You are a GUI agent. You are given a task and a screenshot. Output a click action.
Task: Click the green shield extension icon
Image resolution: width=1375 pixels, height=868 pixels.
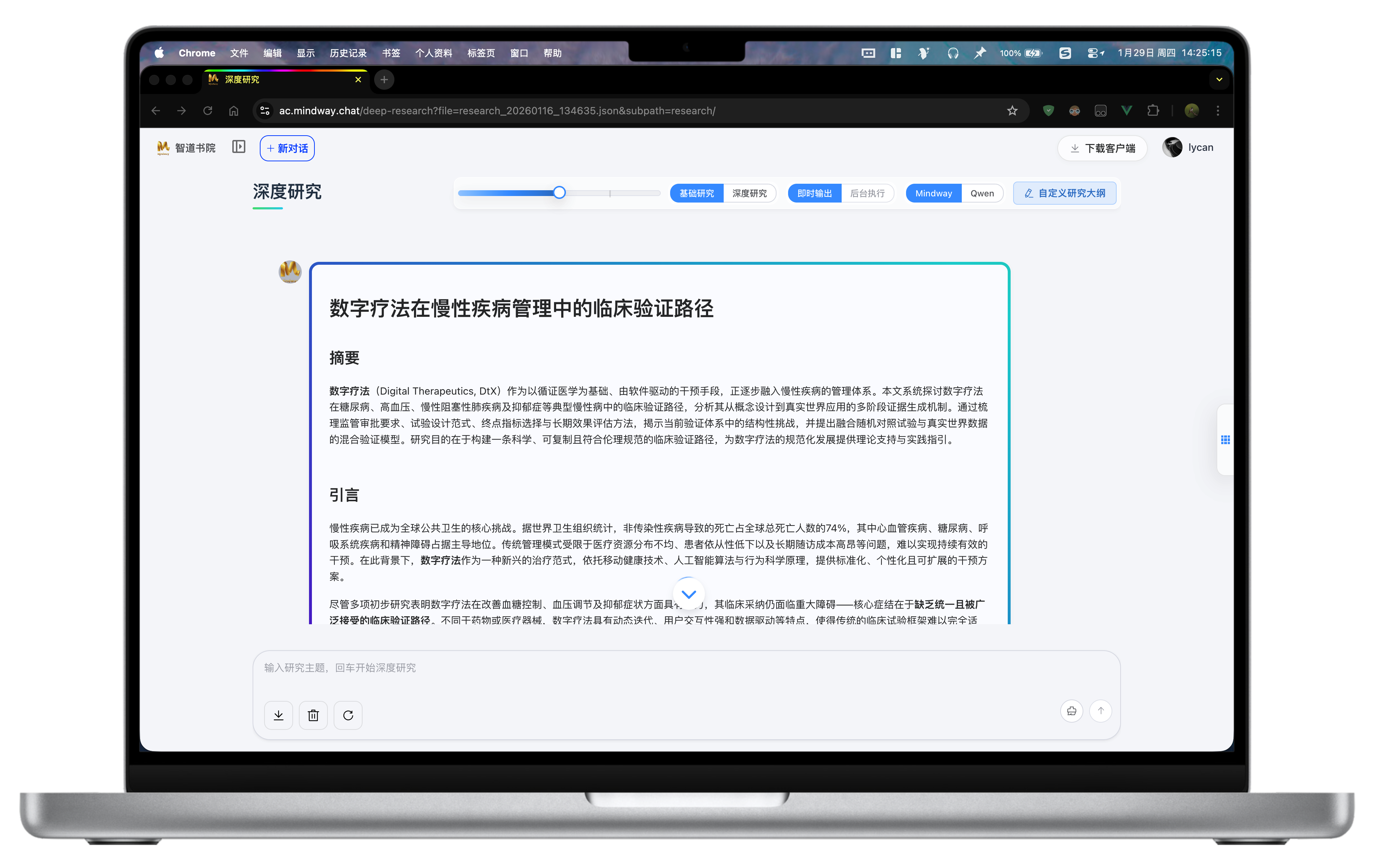(x=1048, y=111)
